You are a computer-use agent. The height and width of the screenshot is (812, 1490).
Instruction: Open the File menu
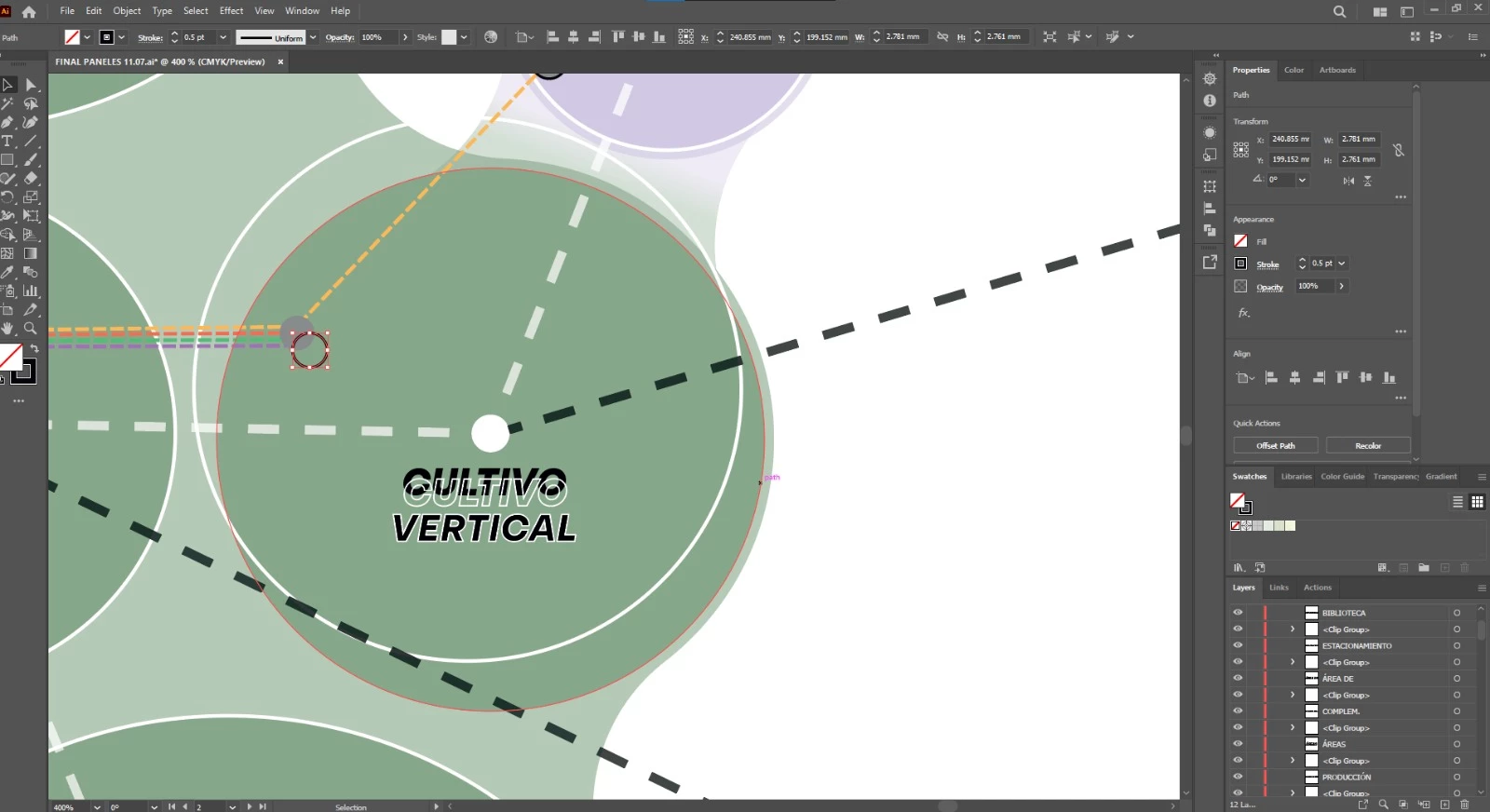click(x=67, y=11)
